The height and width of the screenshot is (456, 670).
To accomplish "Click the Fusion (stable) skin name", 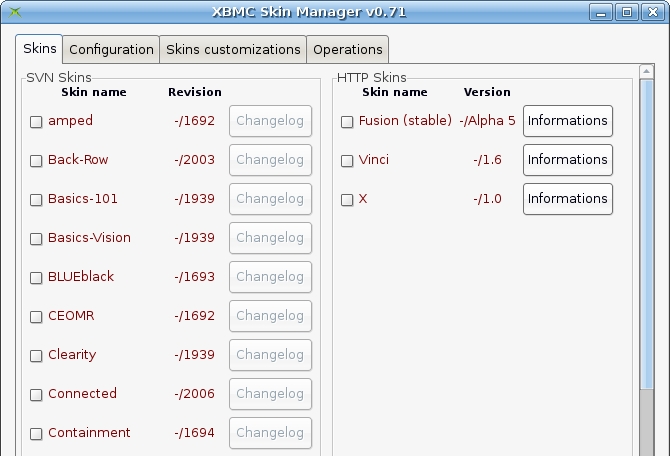I will coord(405,121).
